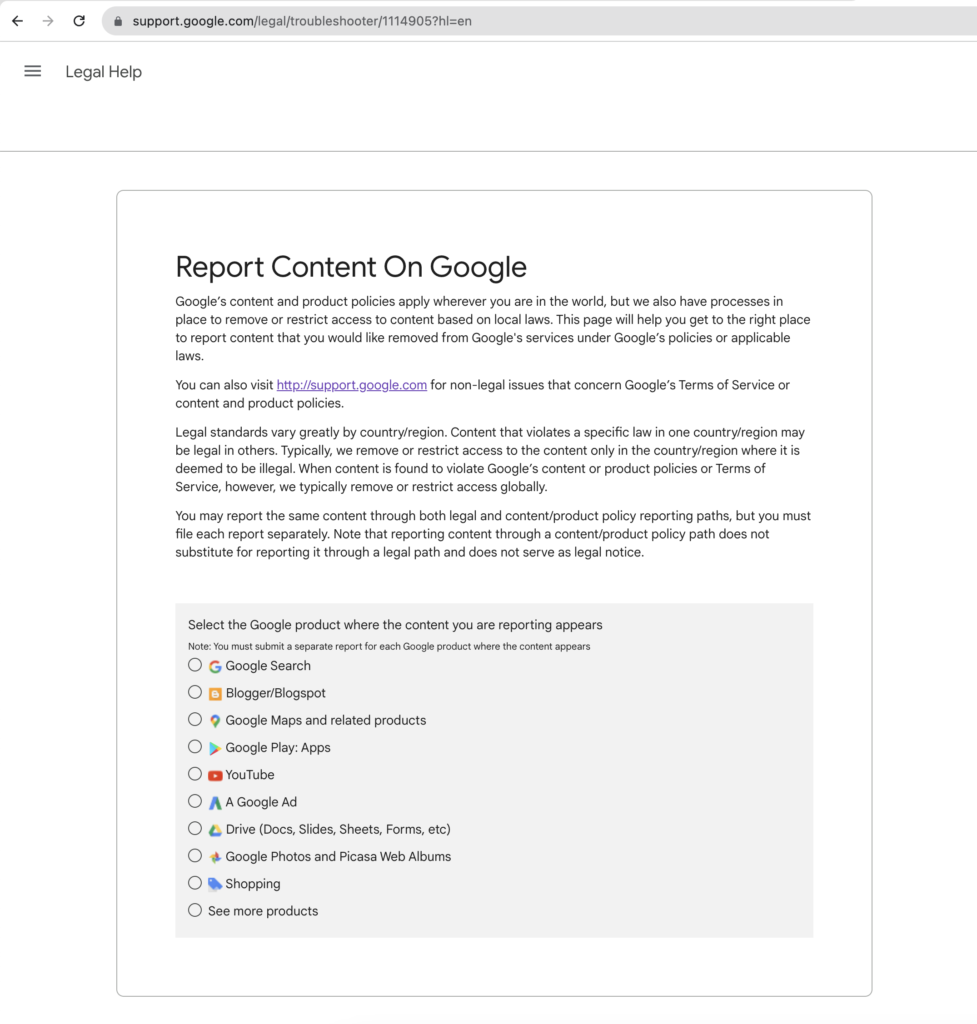The image size is (977, 1024).
Task: Click the browser forward arrow
Action: [x=48, y=21]
